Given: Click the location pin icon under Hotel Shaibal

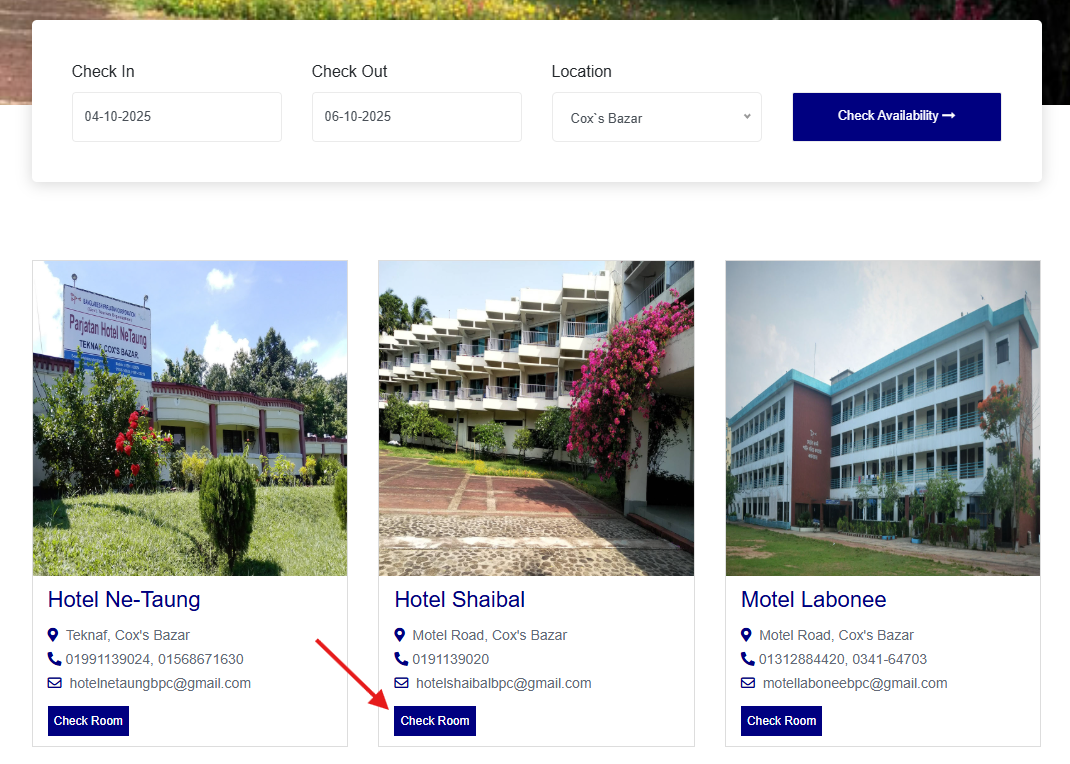Looking at the screenshot, I should 400,635.
